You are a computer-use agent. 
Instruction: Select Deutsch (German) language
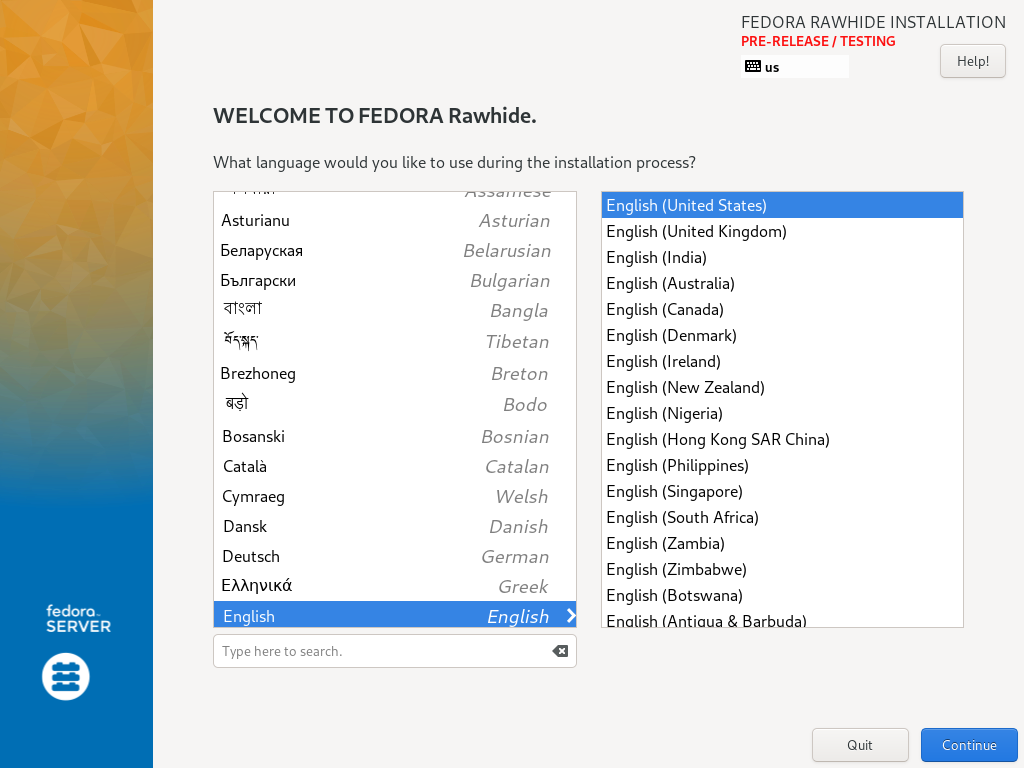click(394, 557)
